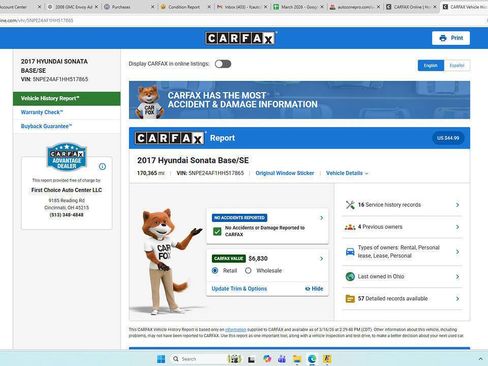Open the Warranty Check sidebar item

point(42,112)
